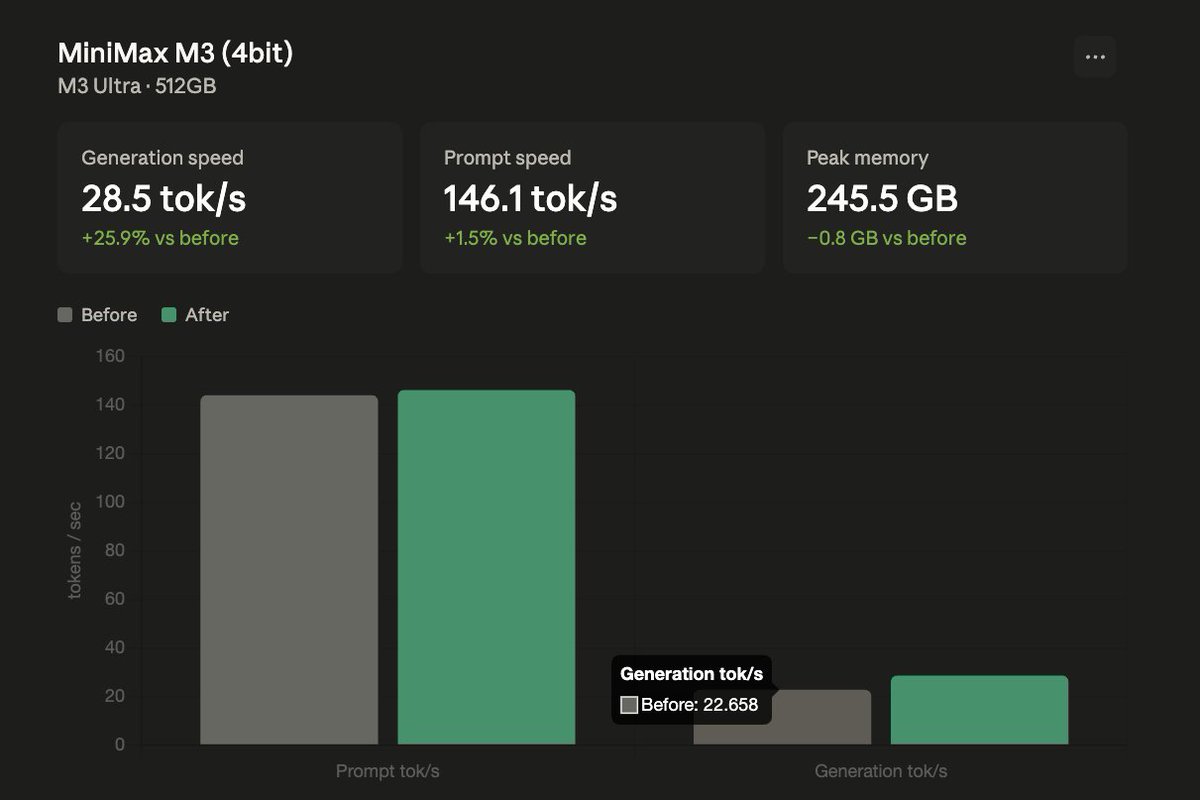
Task: Click the MiniMax M3 (4bit) title
Action: [175, 52]
